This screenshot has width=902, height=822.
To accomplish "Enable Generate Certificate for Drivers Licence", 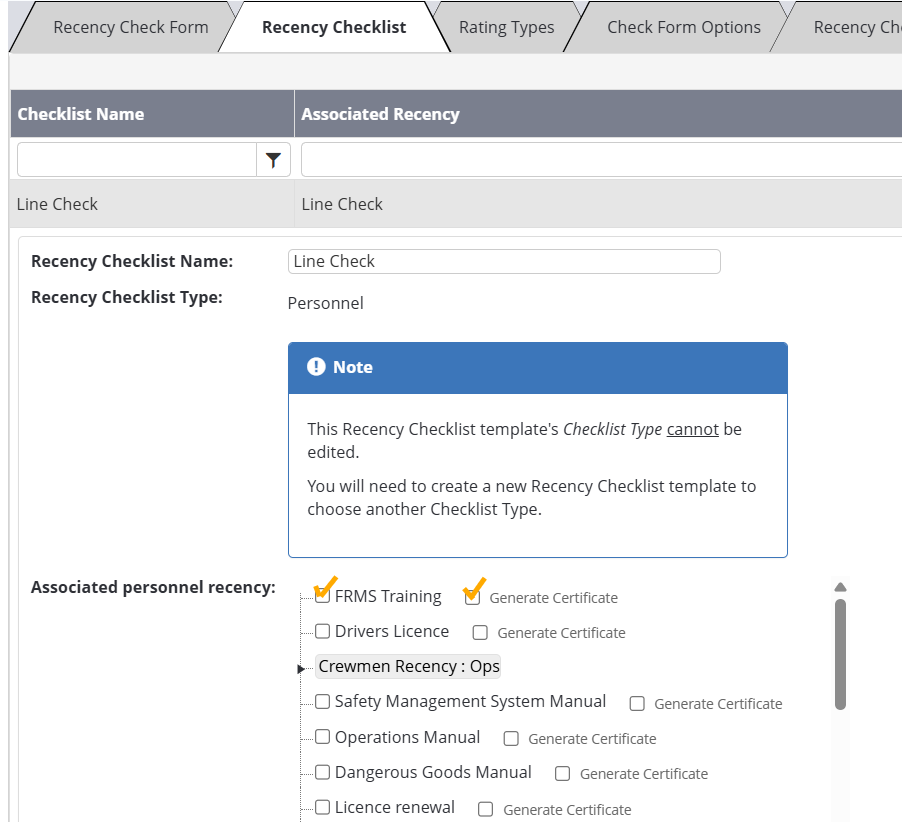I will coord(481,633).
